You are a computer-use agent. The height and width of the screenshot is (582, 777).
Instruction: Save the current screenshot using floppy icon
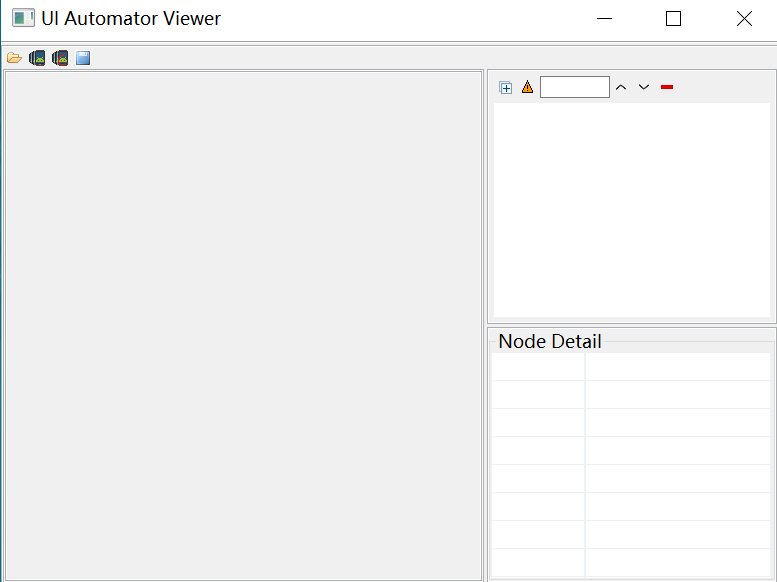83,58
